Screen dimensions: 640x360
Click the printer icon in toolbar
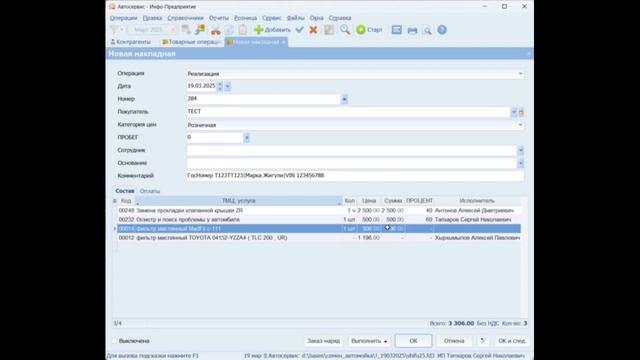coord(412,30)
